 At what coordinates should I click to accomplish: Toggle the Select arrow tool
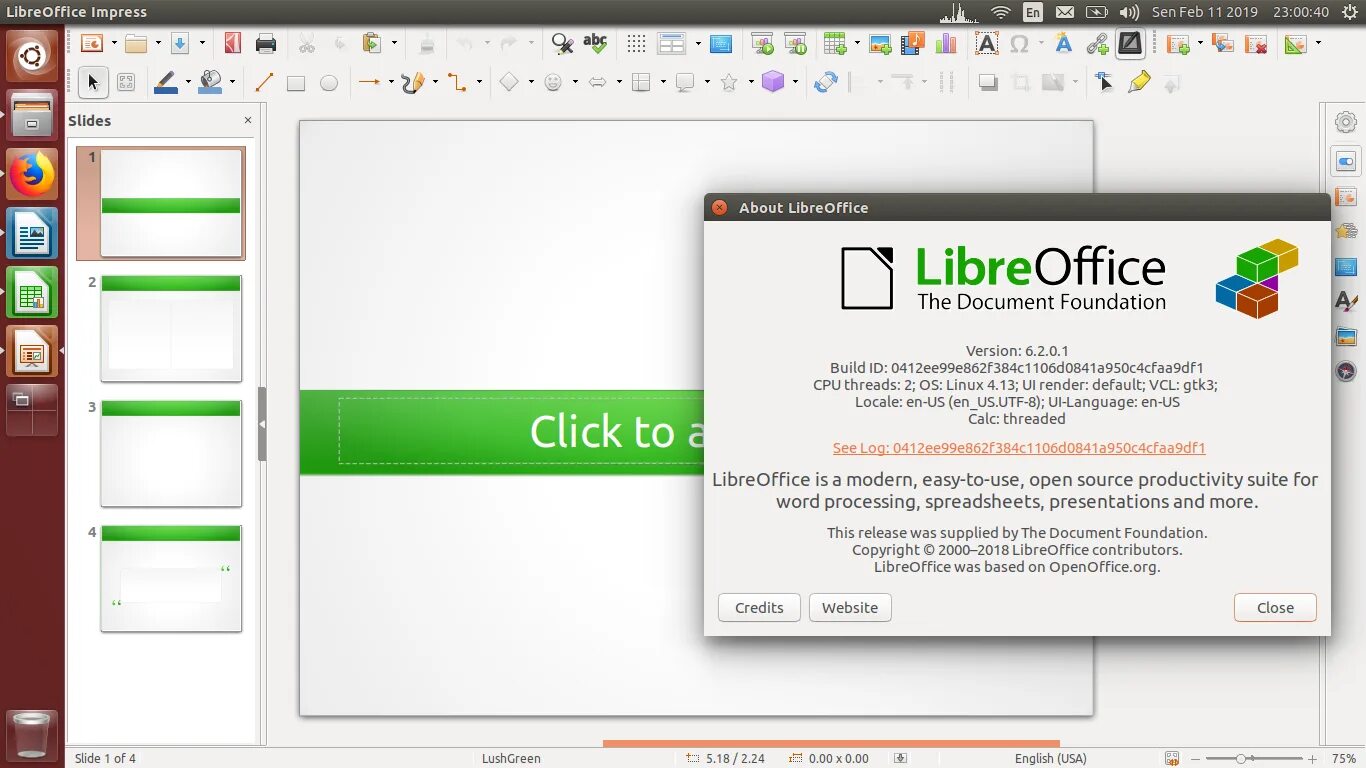click(x=93, y=83)
